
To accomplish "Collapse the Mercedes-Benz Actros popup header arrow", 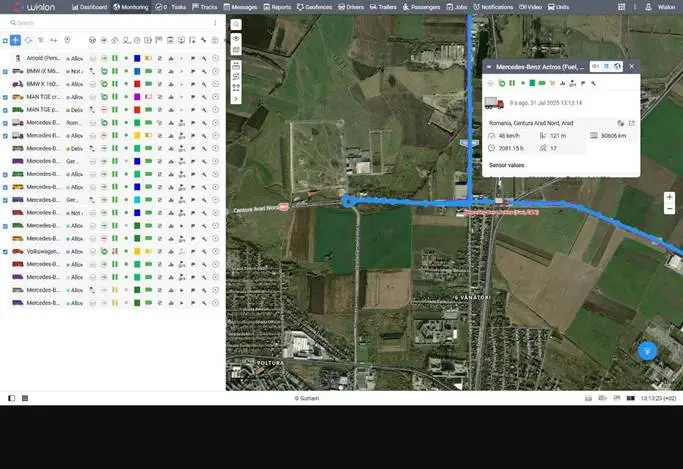I will coord(489,67).
